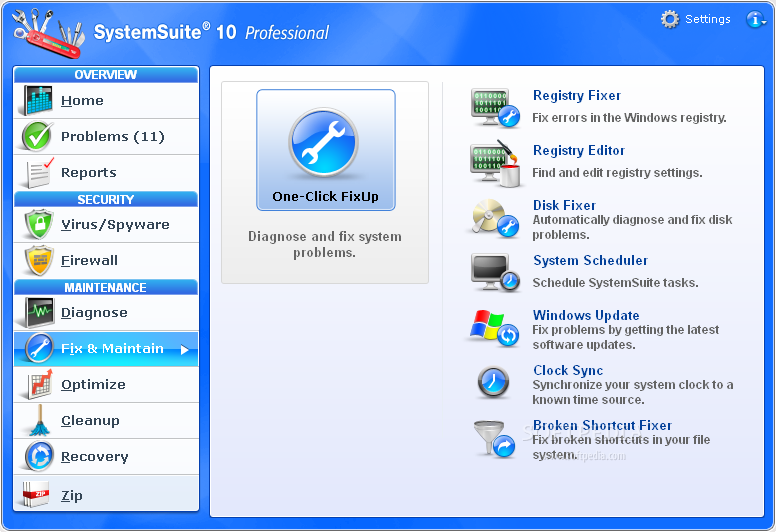Open the Broken Shortcut Fixer link
This screenshot has height=532, width=776.
pos(602,425)
